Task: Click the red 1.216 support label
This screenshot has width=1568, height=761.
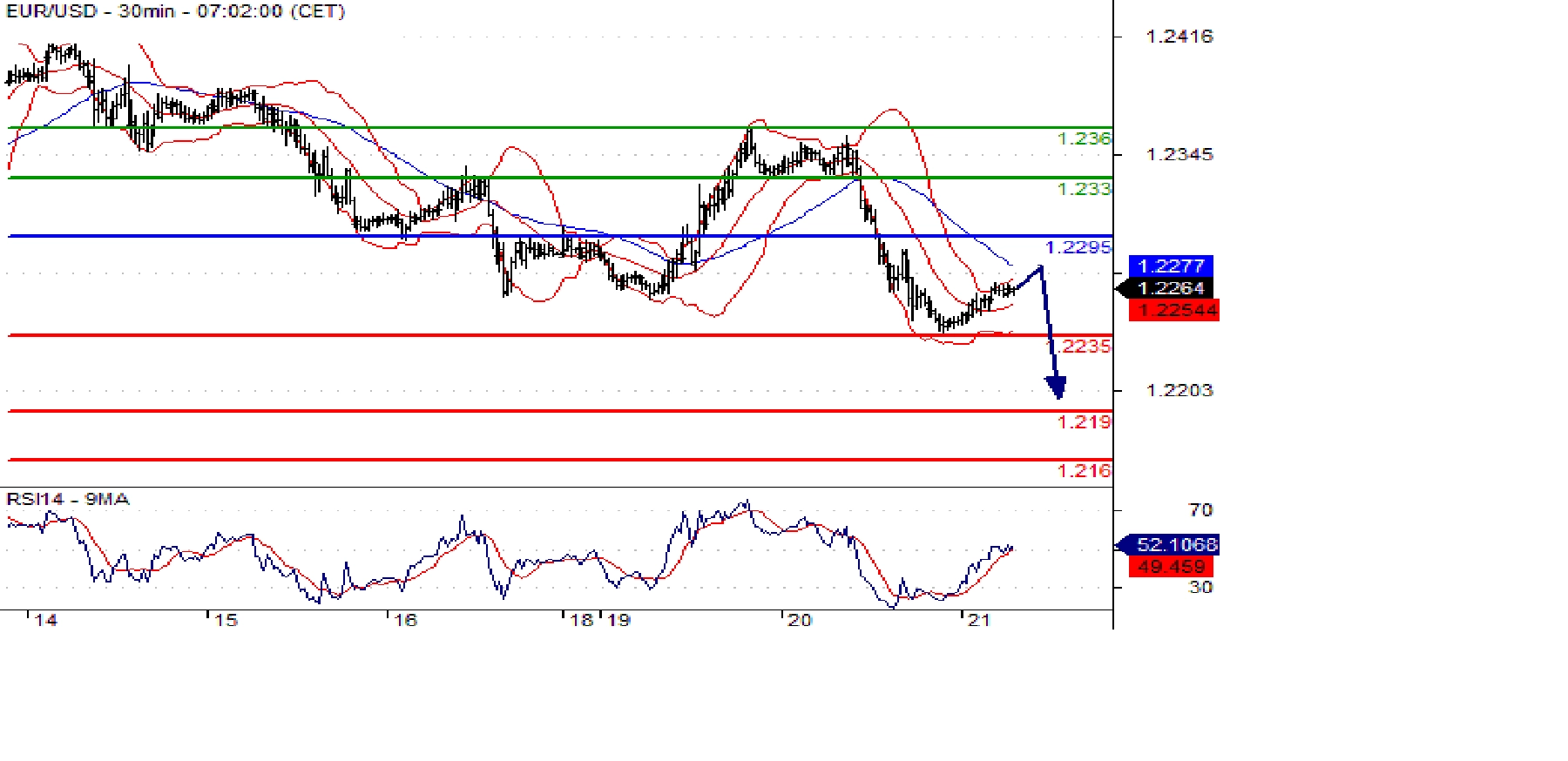Action: coord(1085,471)
